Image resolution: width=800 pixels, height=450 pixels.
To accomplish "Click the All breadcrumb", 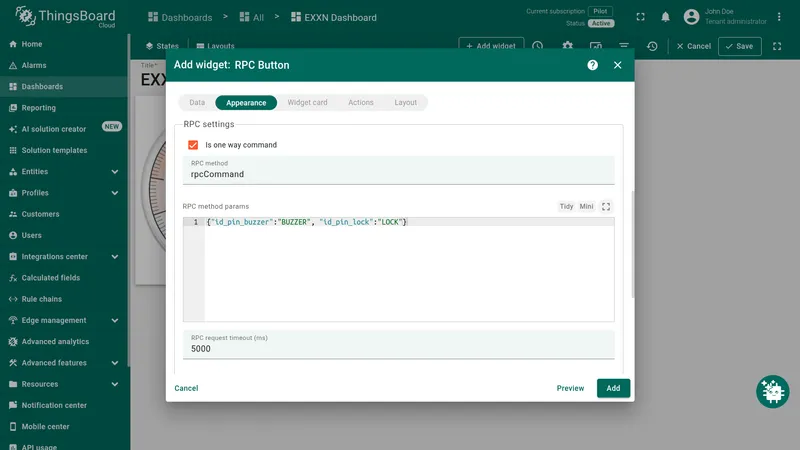I will pyautogui.click(x=252, y=17).
